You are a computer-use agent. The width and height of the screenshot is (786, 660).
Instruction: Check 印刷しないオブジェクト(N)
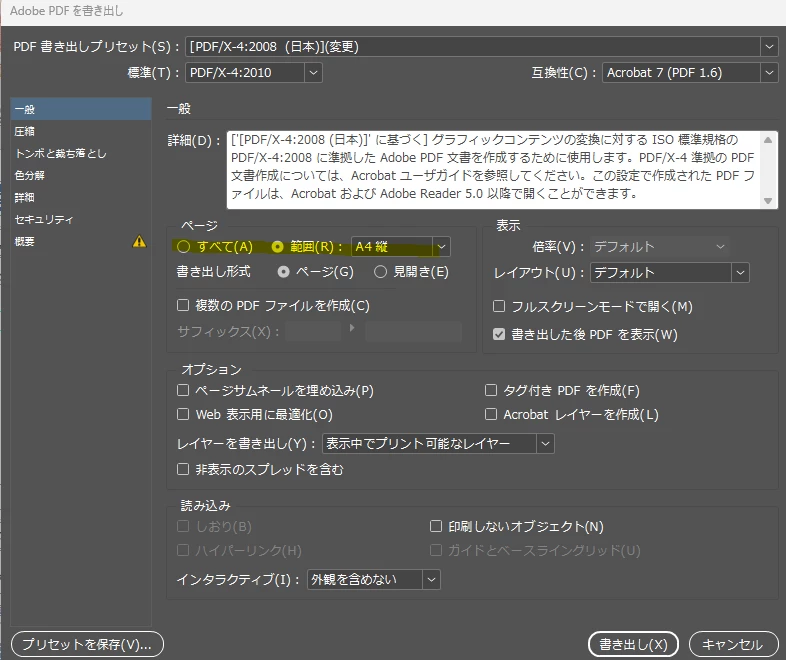click(x=436, y=526)
